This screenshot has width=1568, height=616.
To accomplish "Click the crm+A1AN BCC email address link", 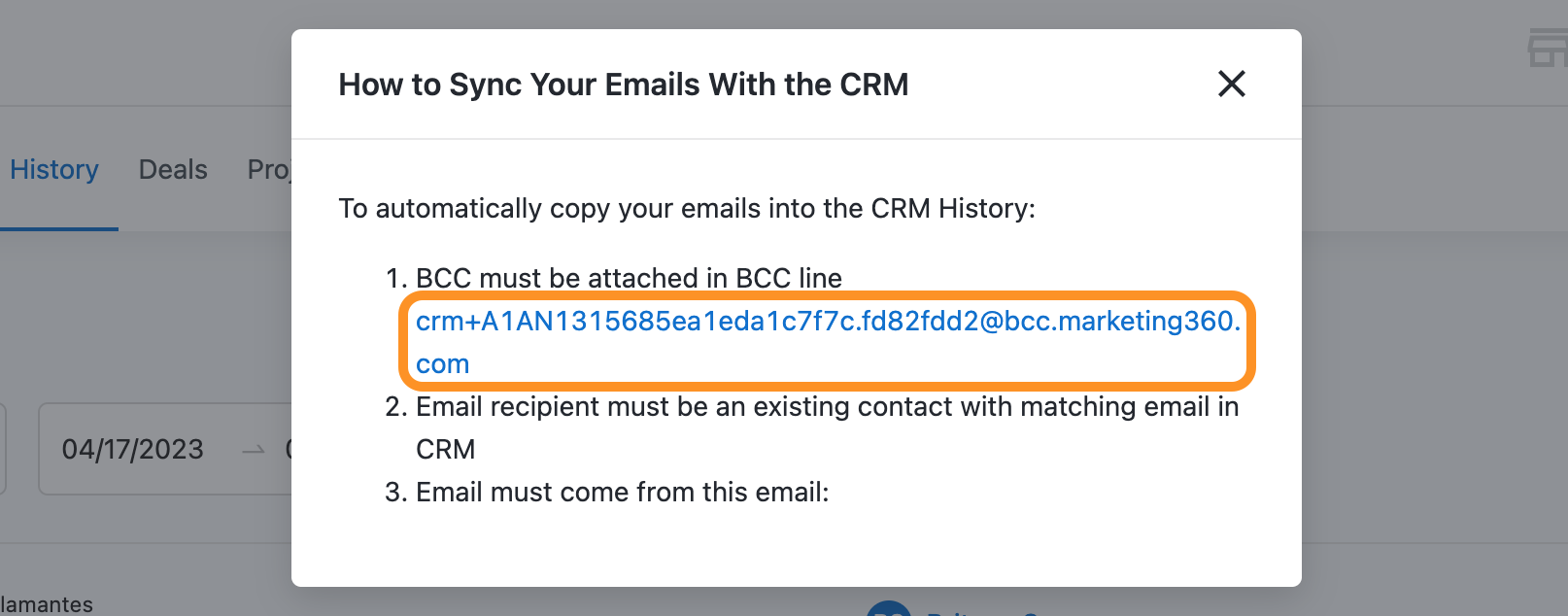I will [x=828, y=322].
